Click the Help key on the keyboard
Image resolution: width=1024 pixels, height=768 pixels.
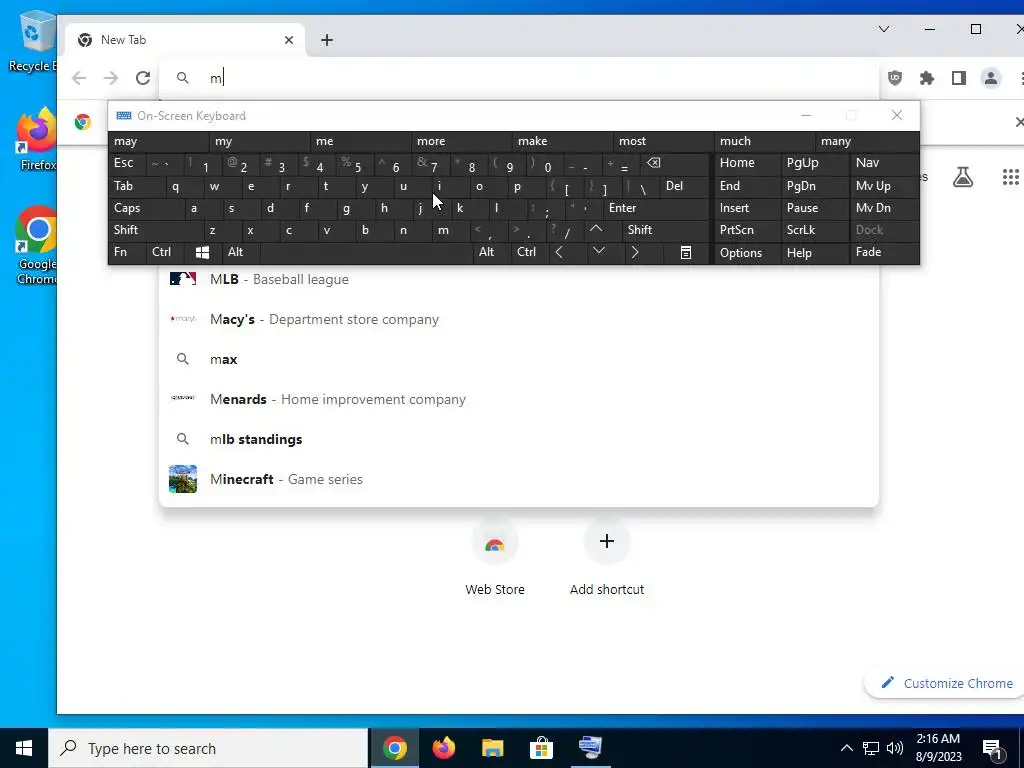point(815,253)
